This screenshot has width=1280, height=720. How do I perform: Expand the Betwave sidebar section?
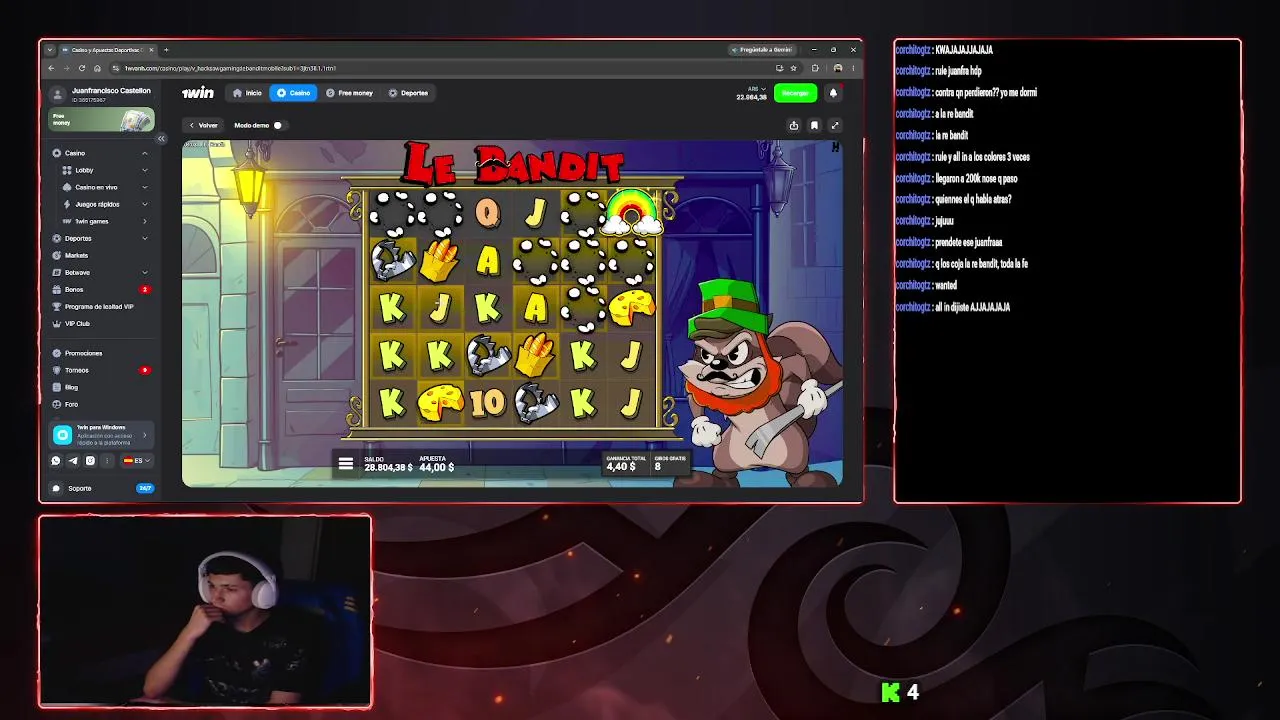click(145, 272)
